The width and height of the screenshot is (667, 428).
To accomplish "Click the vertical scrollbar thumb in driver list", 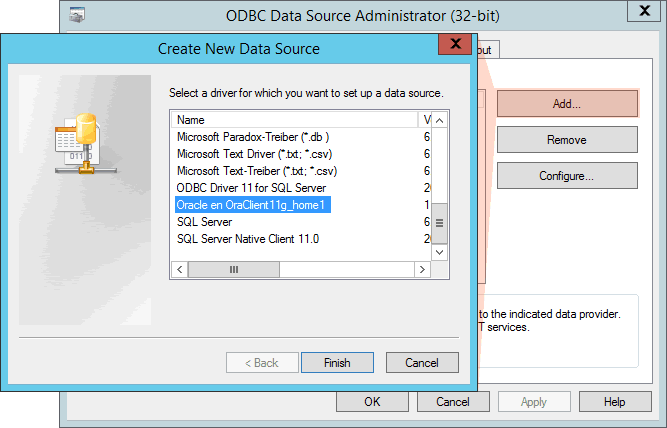I will [x=439, y=223].
